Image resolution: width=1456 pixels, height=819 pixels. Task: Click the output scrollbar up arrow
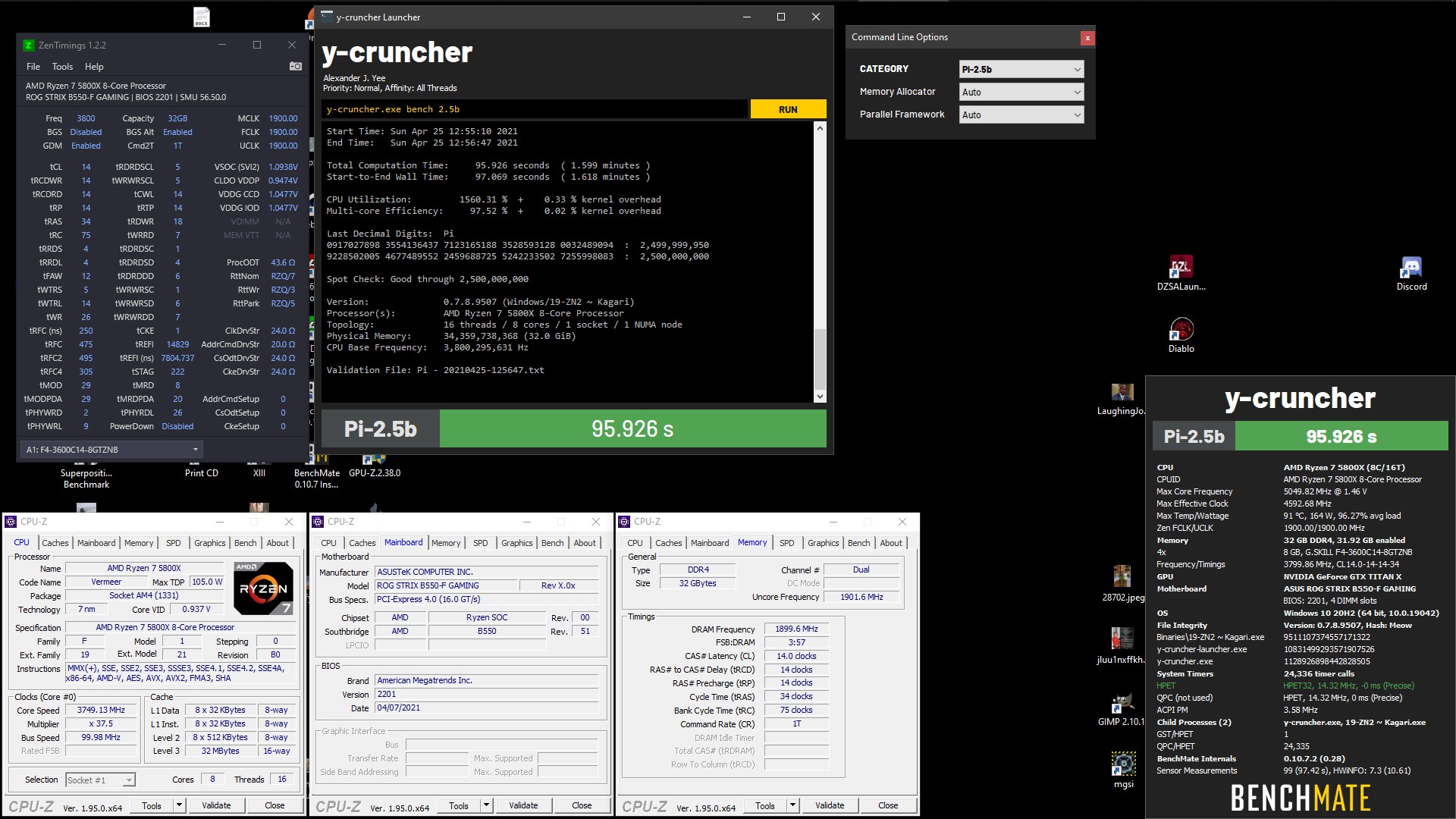click(819, 128)
